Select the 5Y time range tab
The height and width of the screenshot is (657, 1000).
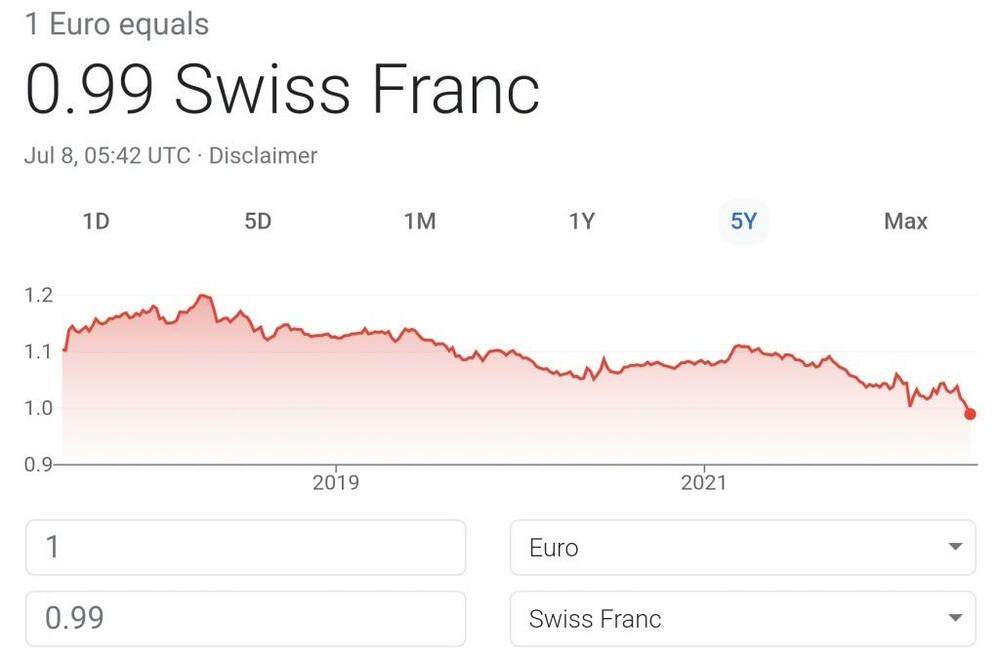(x=744, y=221)
